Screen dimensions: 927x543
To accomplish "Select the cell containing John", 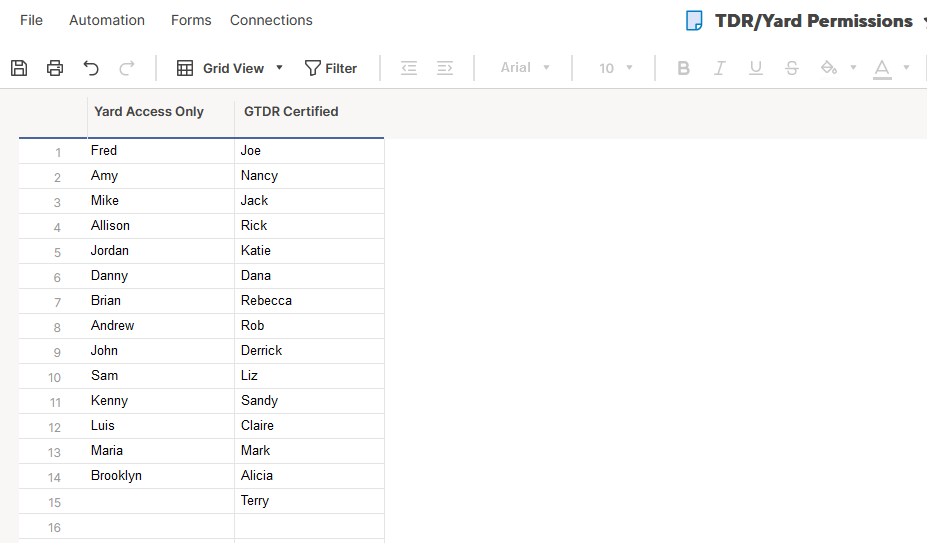I will 161,351.
